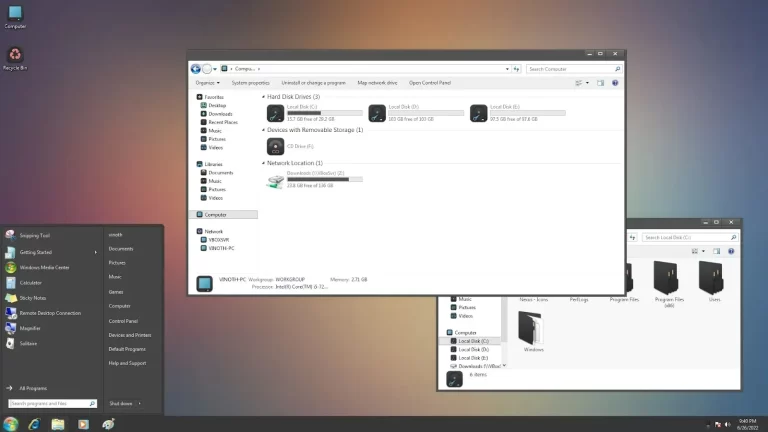Open Help and Support in Start menu
This screenshot has width=768, height=432.
point(127,363)
